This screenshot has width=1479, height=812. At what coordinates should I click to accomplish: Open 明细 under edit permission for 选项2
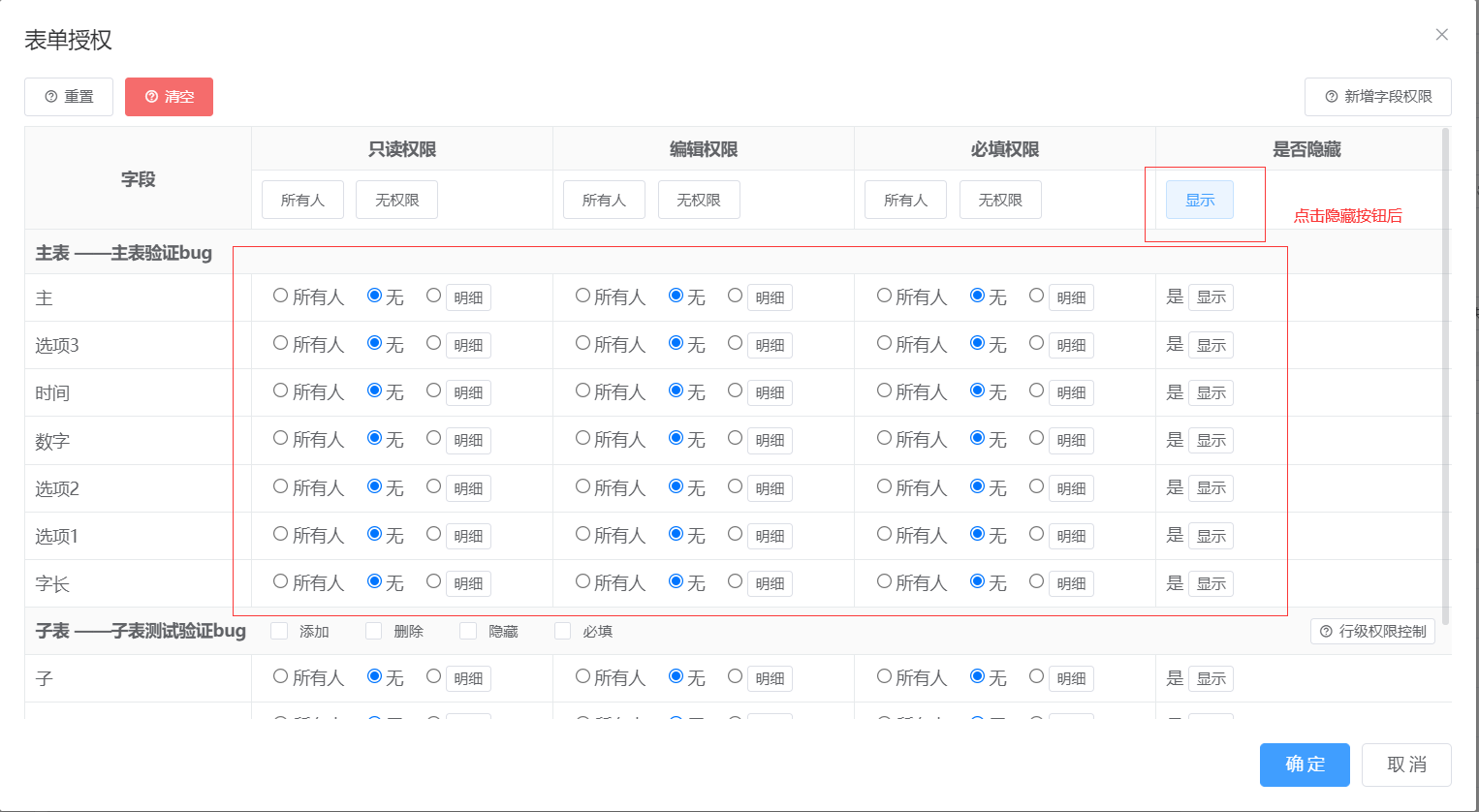(770, 489)
